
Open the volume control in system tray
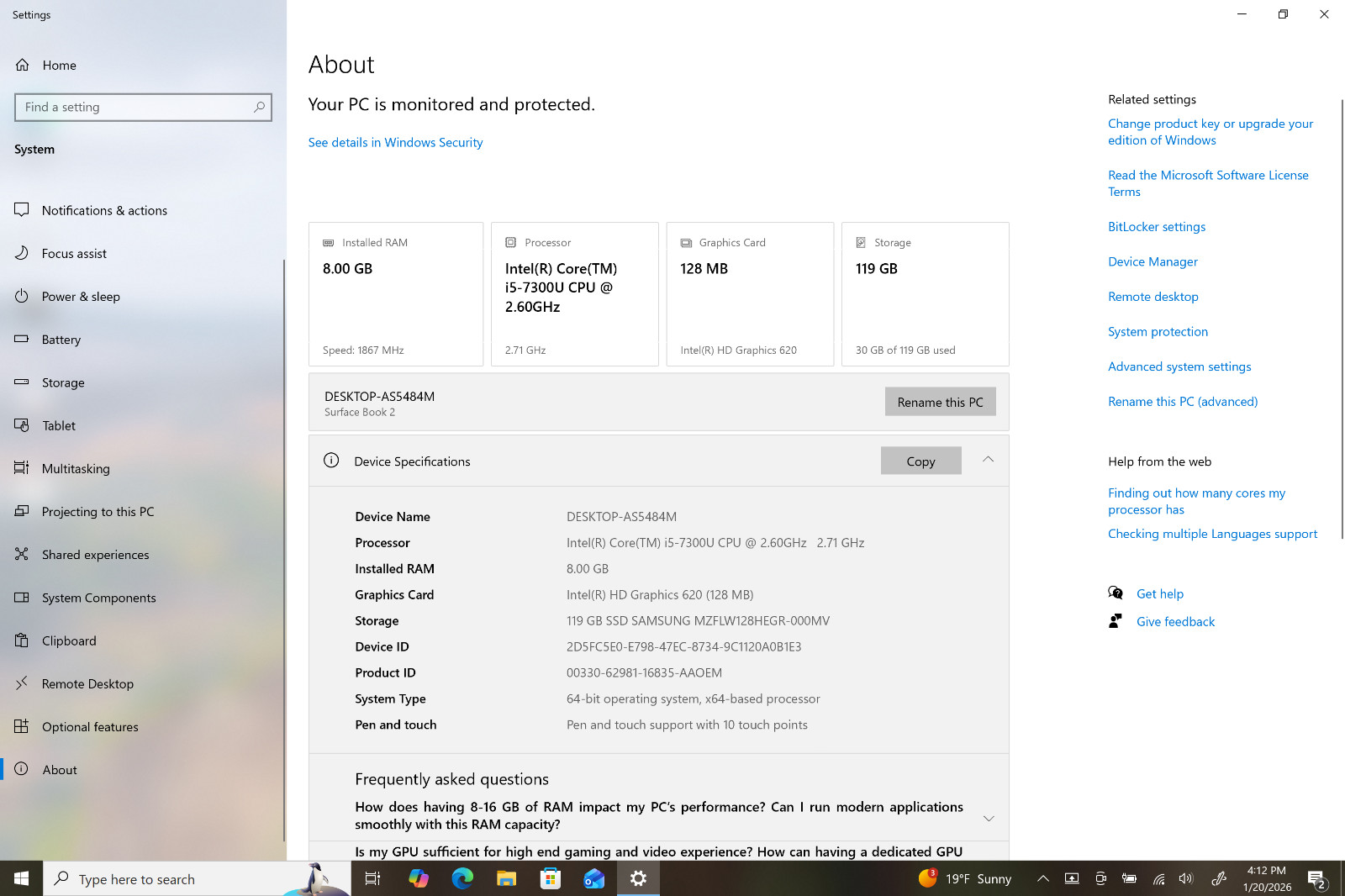point(1186,878)
